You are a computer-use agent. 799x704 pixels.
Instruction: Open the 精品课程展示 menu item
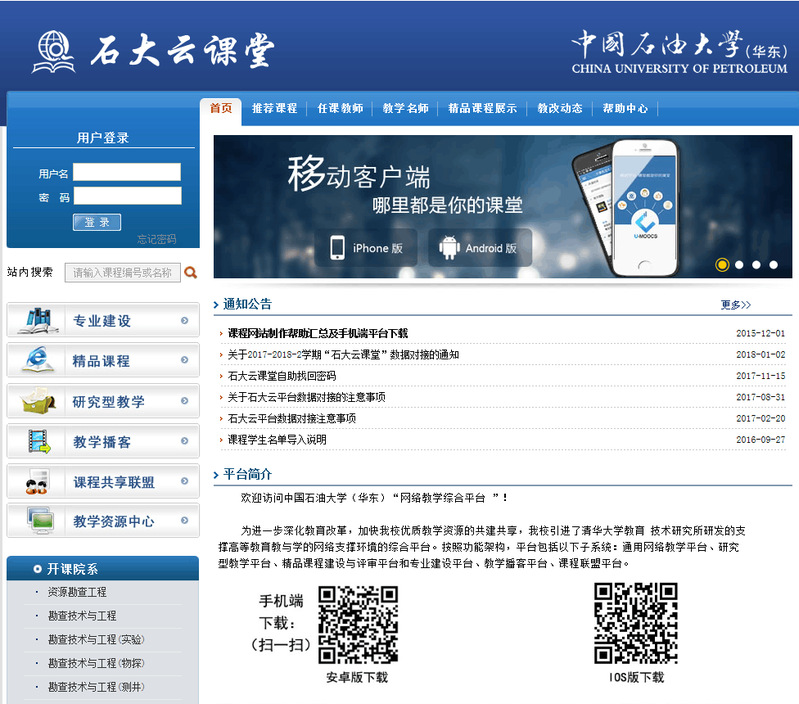click(482, 108)
